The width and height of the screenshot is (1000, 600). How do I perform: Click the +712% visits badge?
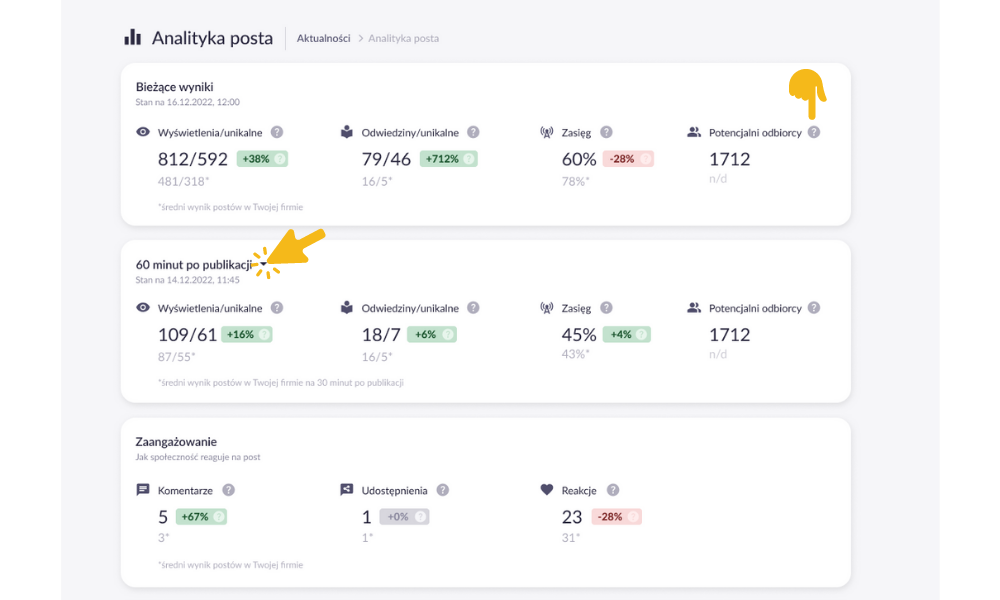448,159
